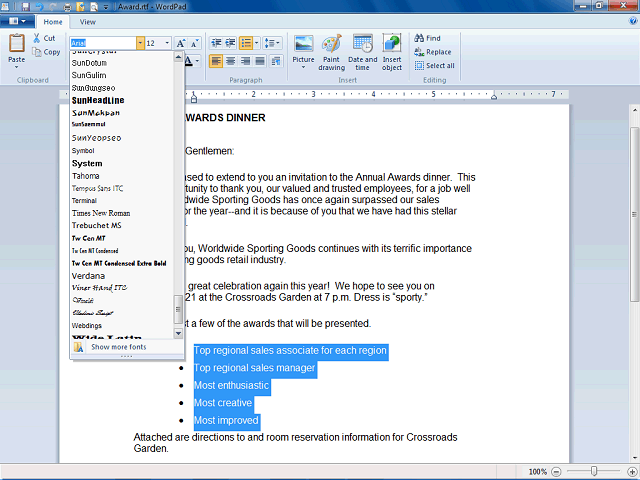Click the Grow font button
This screenshot has height=480, width=640.
[x=181, y=43]
